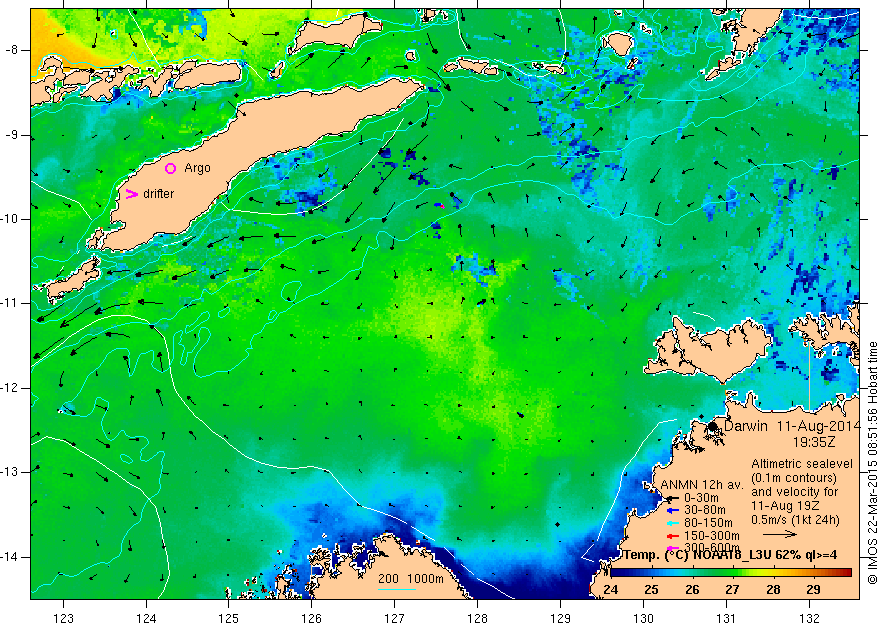Screen dimensions: 880x630
Task: Click longitude axis label '124'
Action: pos(146,618)
